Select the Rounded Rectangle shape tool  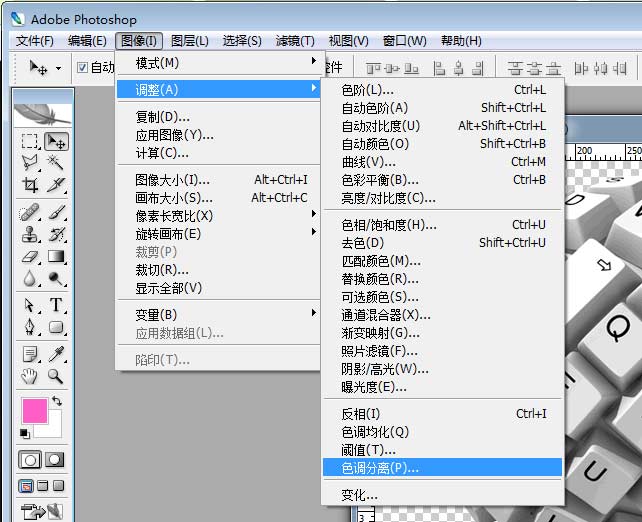coord(56,327)
